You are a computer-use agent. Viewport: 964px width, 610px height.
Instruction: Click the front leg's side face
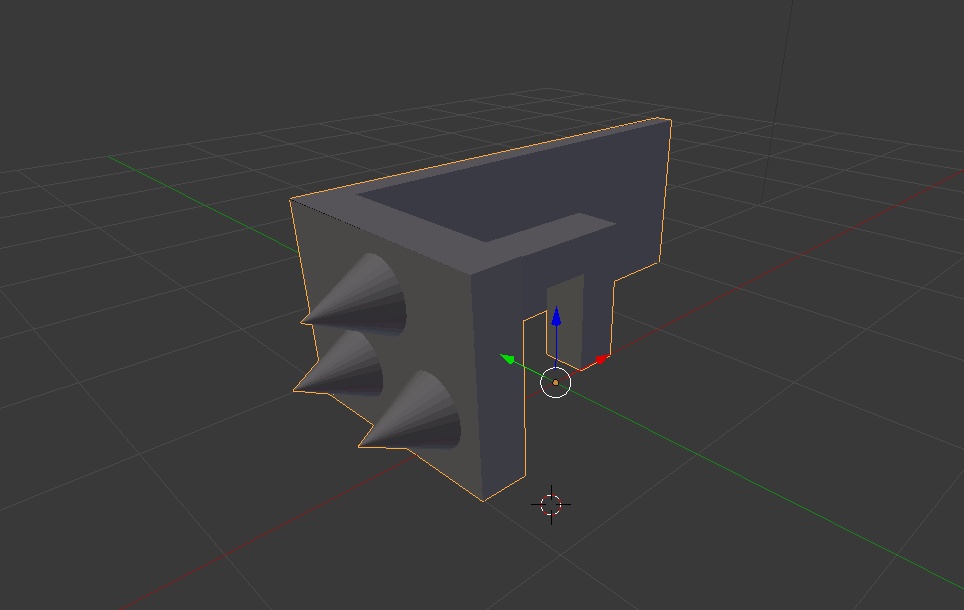(x=499, y=375)
